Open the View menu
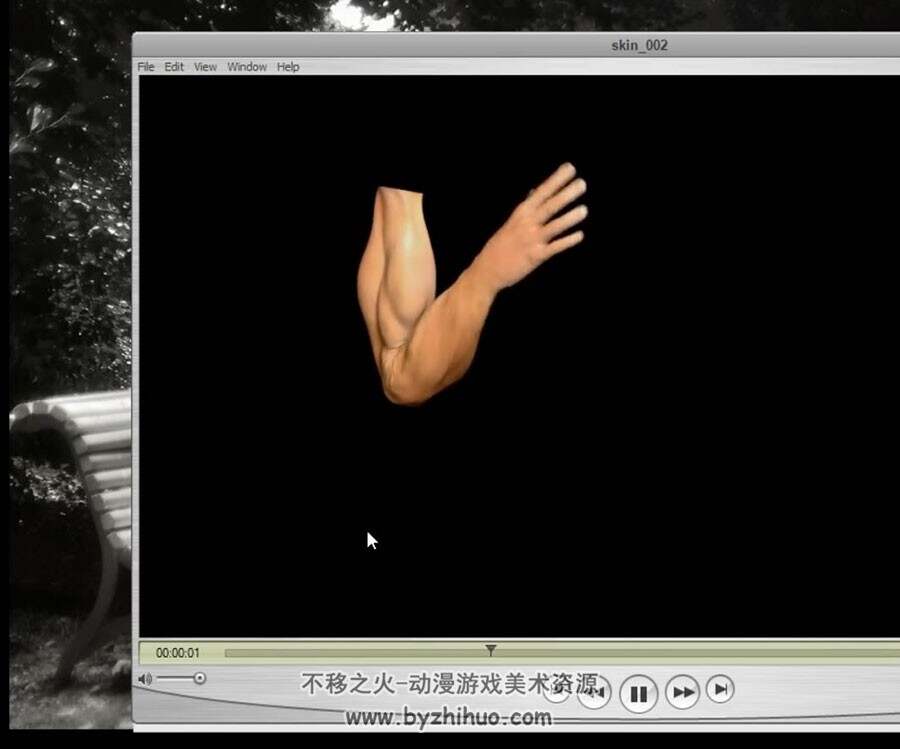The height and width of the screenshot is (749, 900). click(x=205, y=67)
